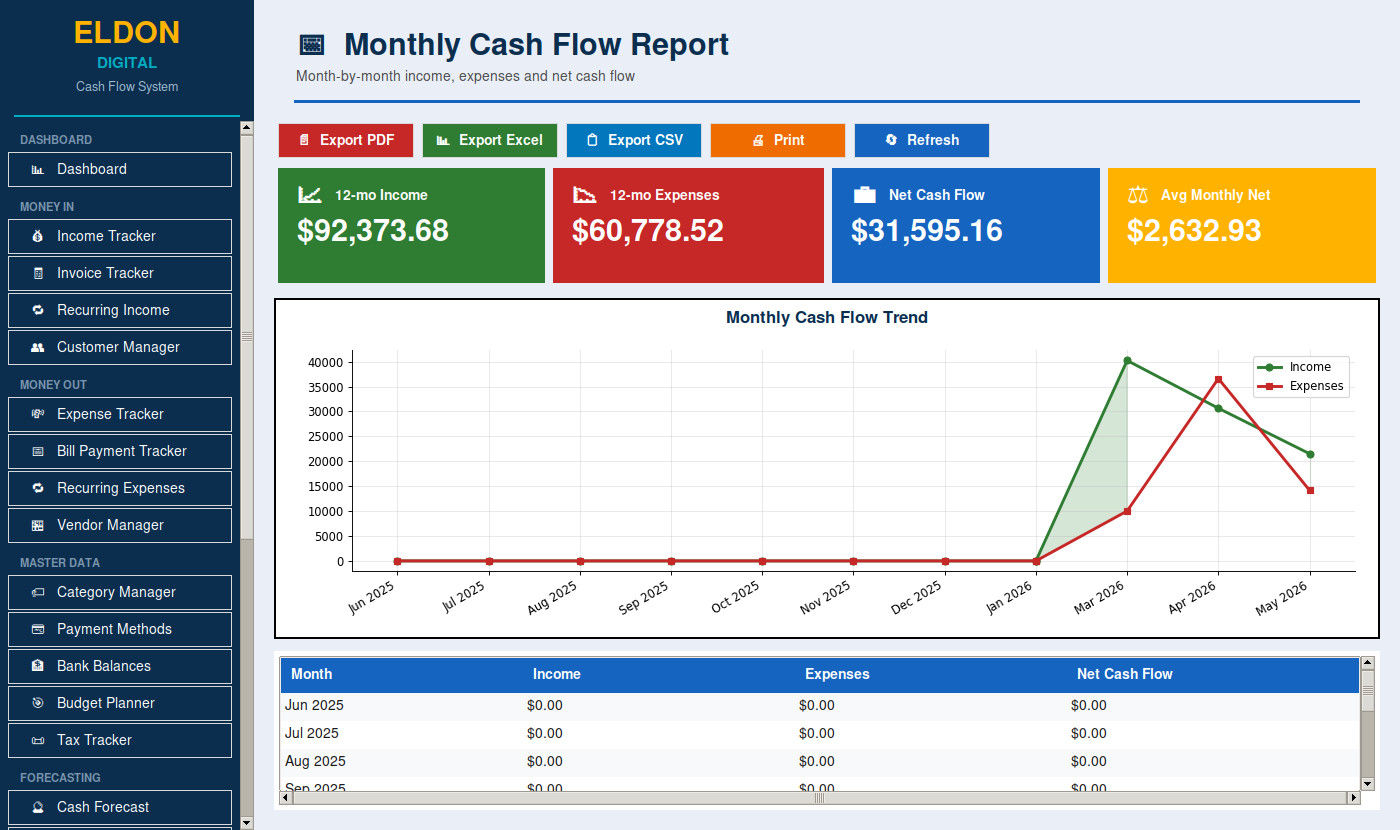The width and height of the screenshot is (1400, 830).
Task: Click the Avg Monthly Net card
Action: pyautogui.click(x=1242, y=226)
